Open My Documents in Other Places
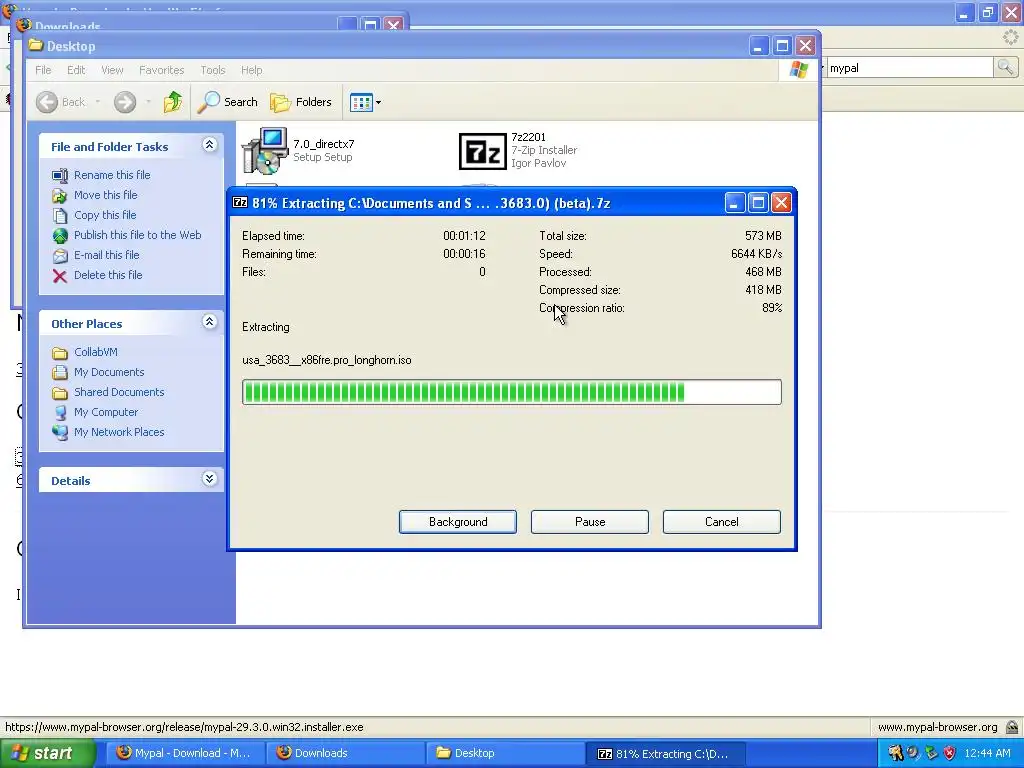The height and width of the screenshot is (768, 1024). pyautogui.click(x=108, y=372)
